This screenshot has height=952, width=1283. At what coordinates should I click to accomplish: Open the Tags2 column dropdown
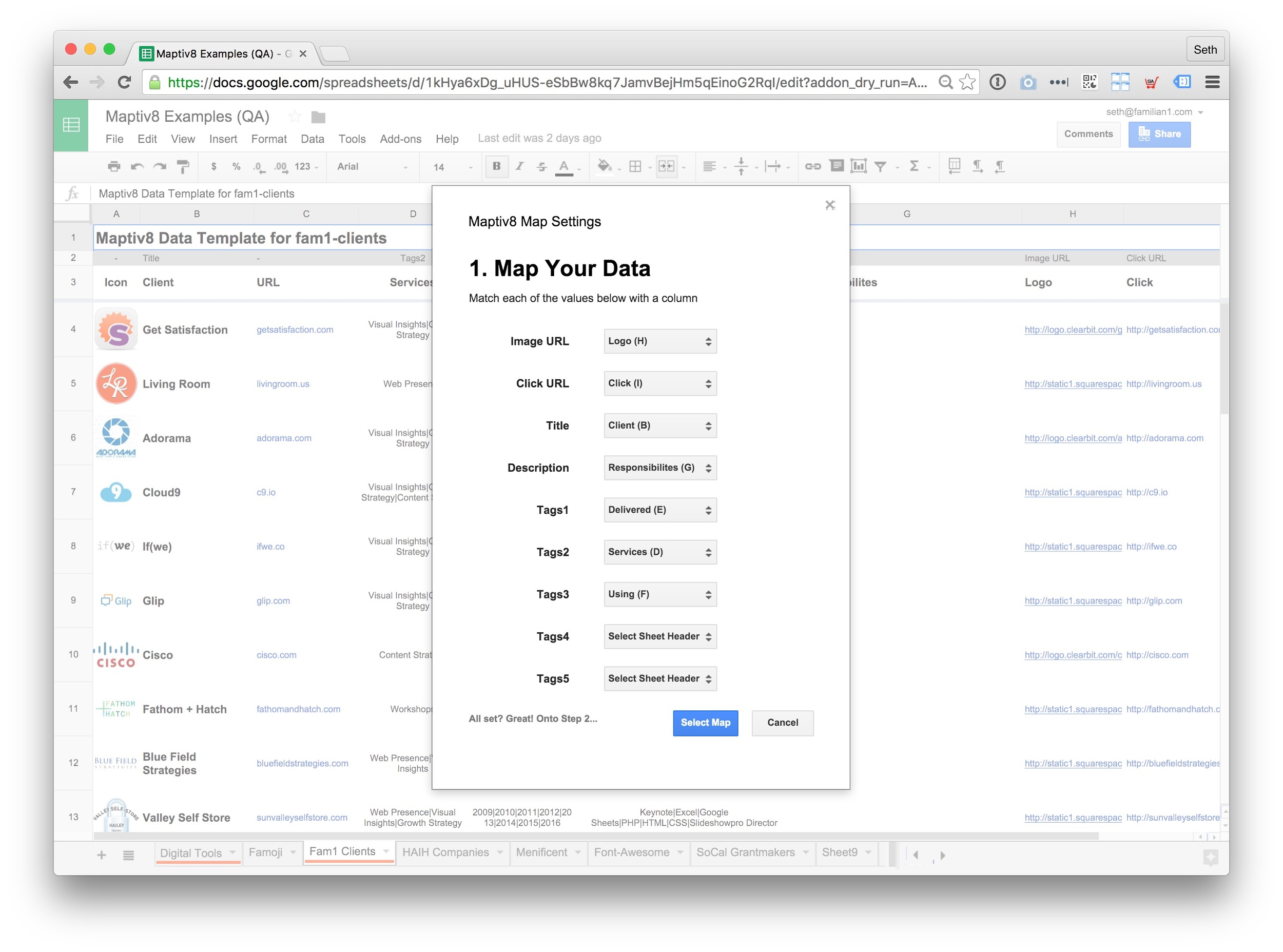(660, 552)
